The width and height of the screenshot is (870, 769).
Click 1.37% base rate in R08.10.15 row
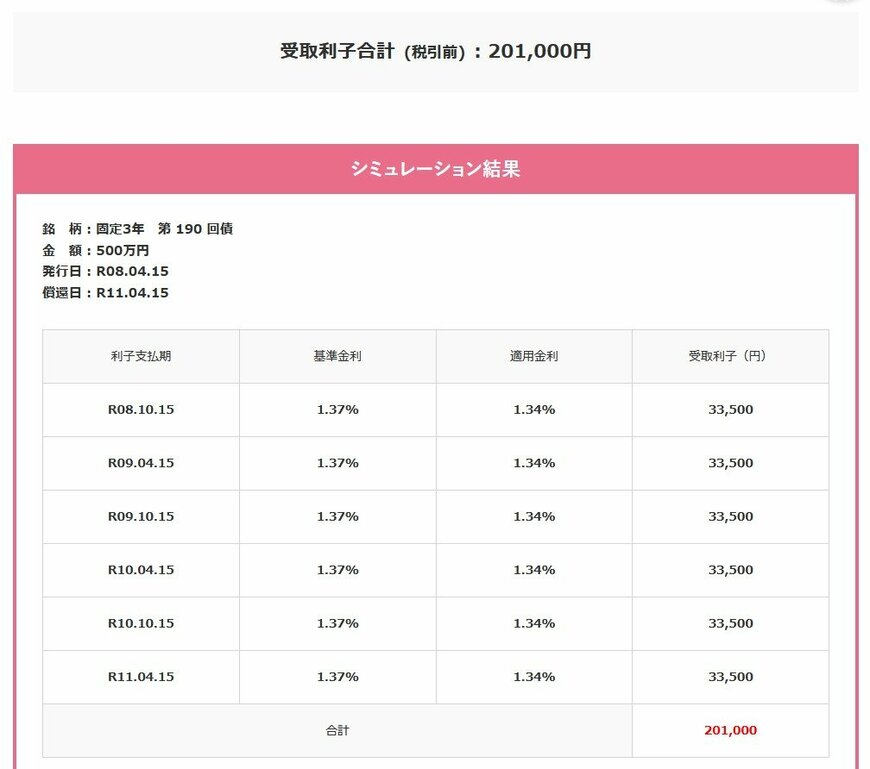click(337, 410)
